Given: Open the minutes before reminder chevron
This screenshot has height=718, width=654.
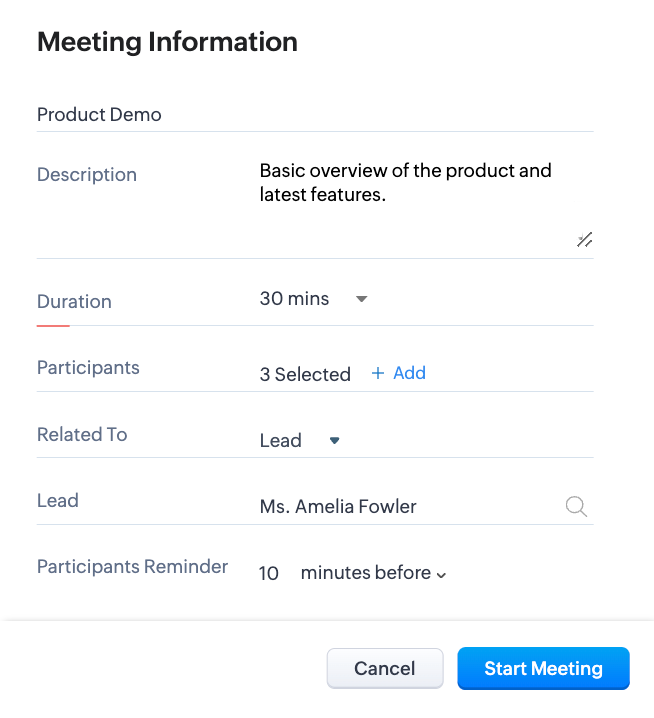Looking at the screenshot, I should click(x=441, y=574).
